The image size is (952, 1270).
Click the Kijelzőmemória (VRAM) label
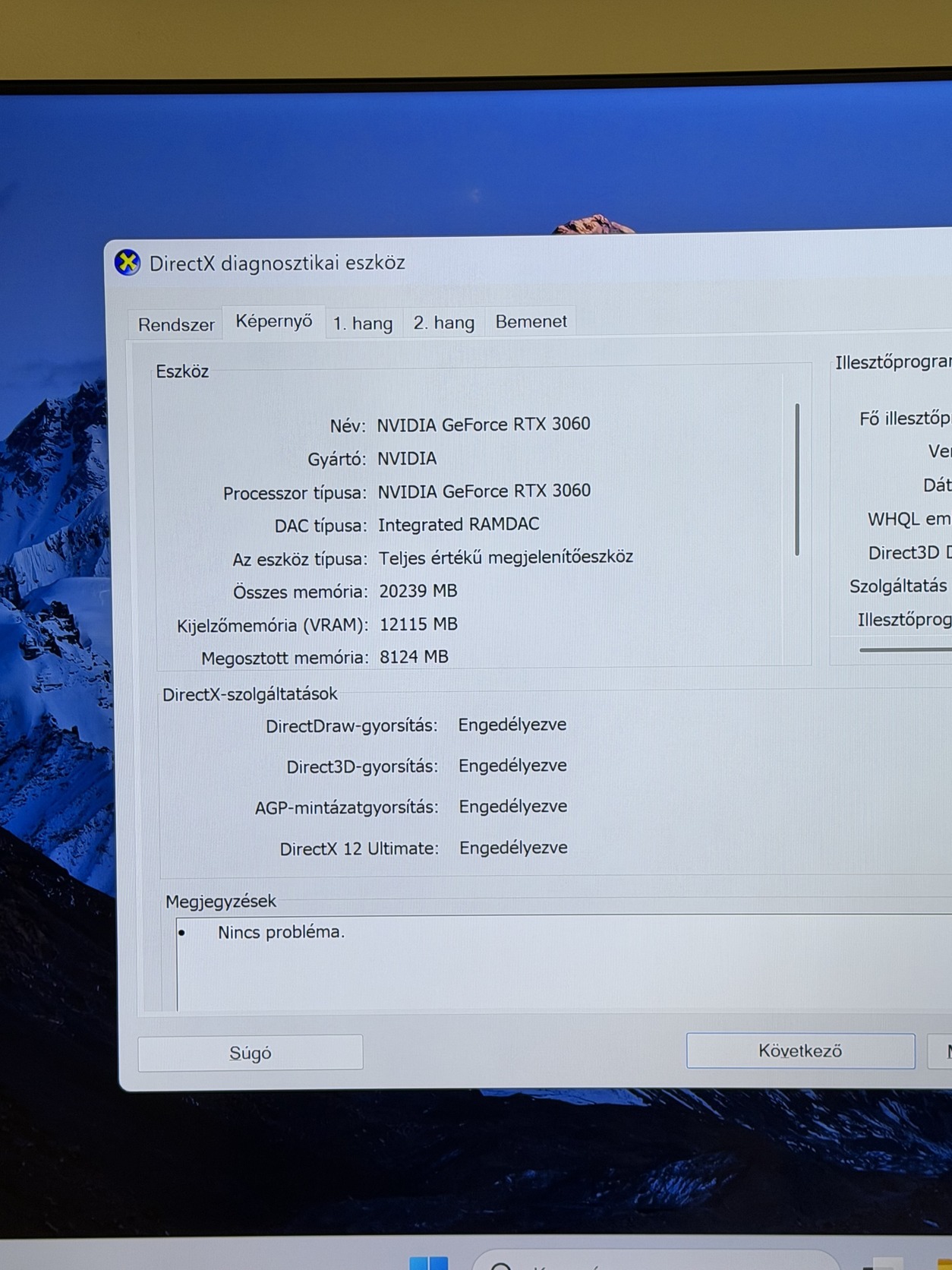(273, 625)
